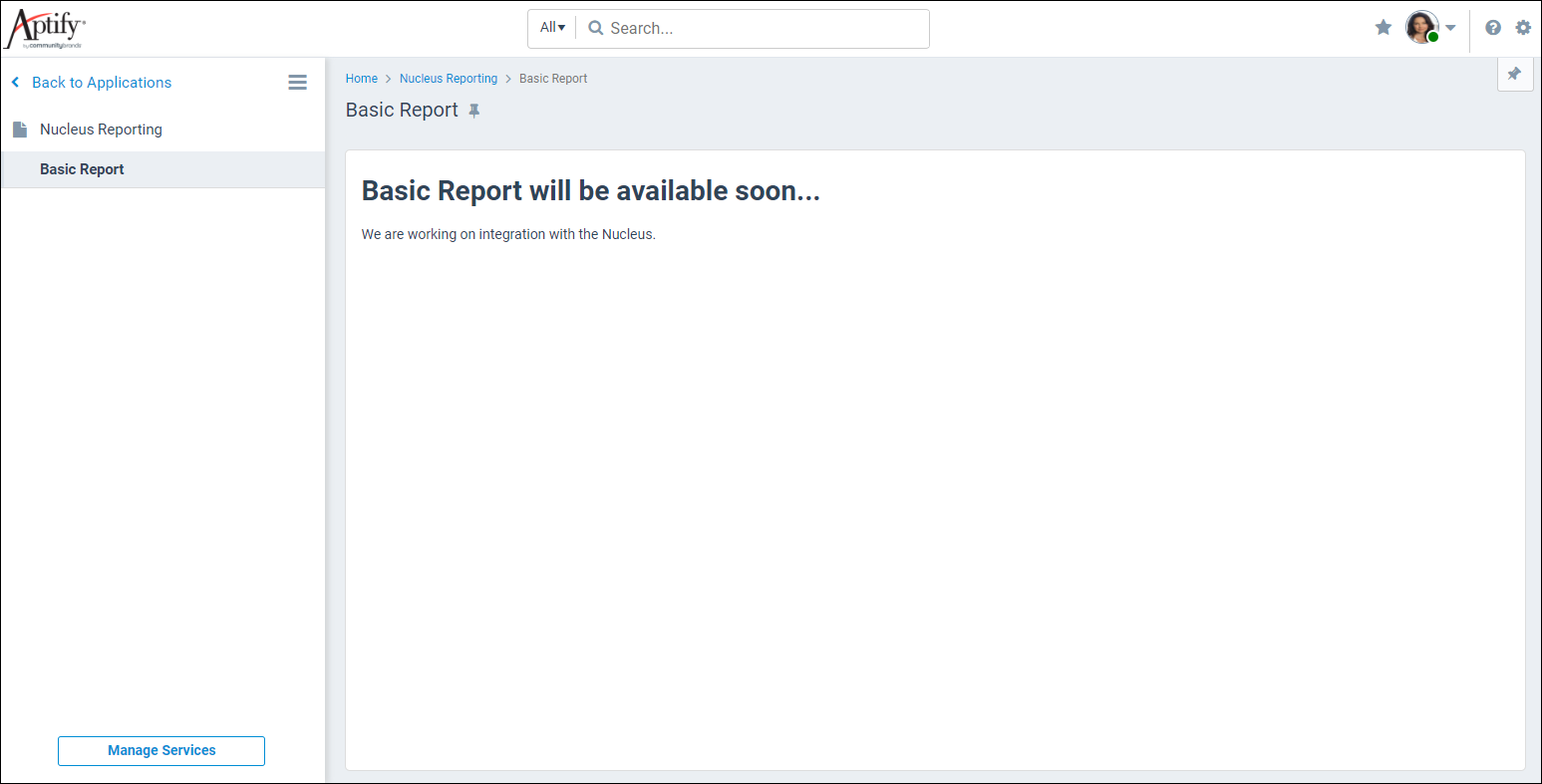Open the profile avatar dropdown arrow
The height and width of the screenshot is (784, 1542).
[1451, 29]
